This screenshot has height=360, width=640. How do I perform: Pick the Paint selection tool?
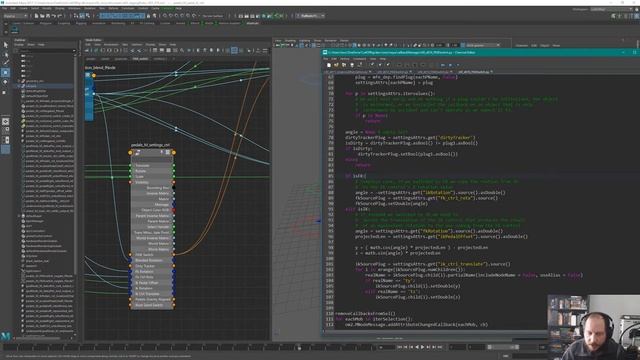point(6,63)
